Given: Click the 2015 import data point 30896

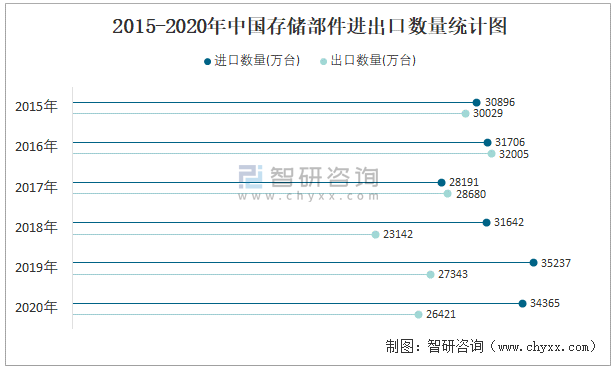Looking at the screenshot, I should 477,103.
